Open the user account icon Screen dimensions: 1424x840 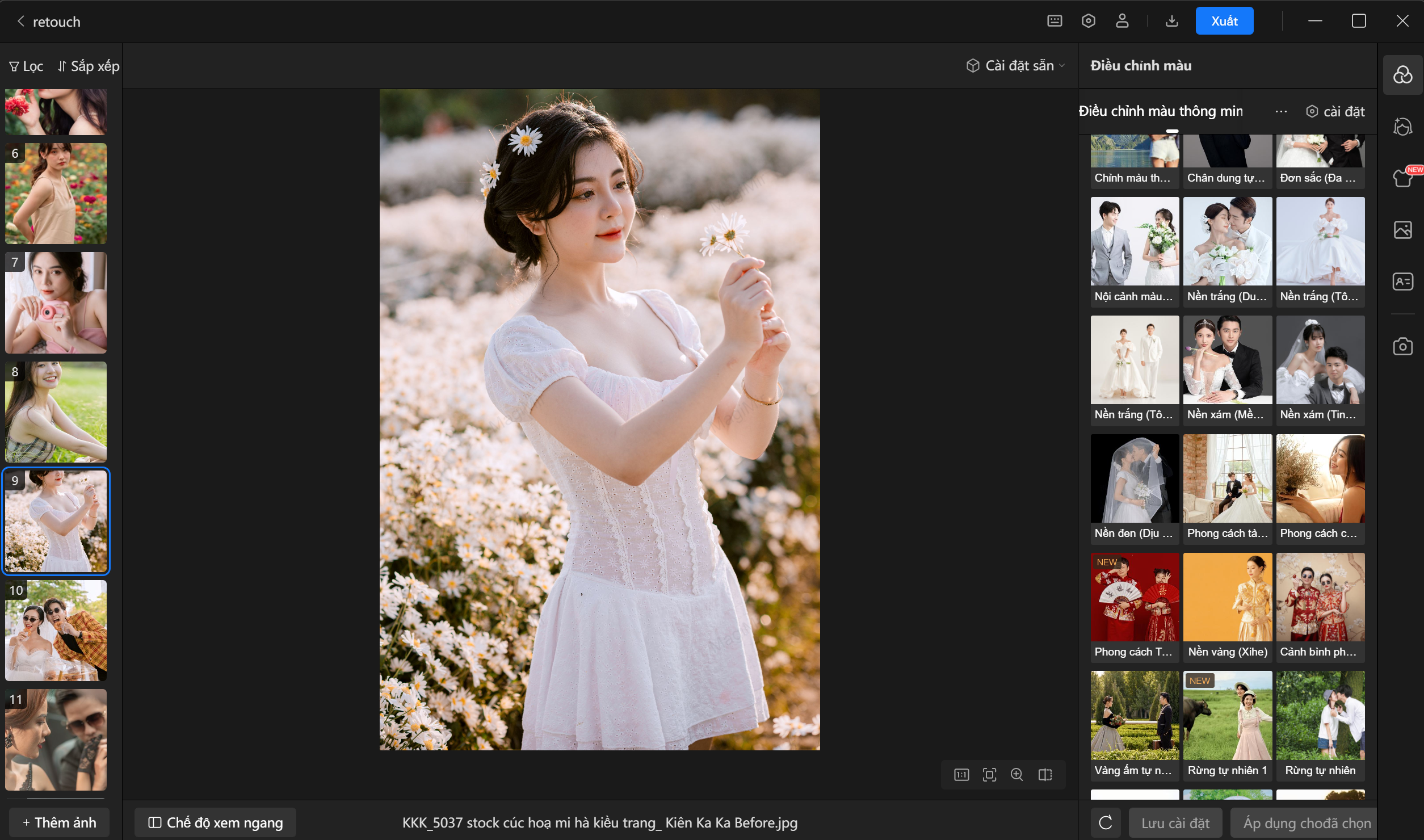(x=1122, y=21)
